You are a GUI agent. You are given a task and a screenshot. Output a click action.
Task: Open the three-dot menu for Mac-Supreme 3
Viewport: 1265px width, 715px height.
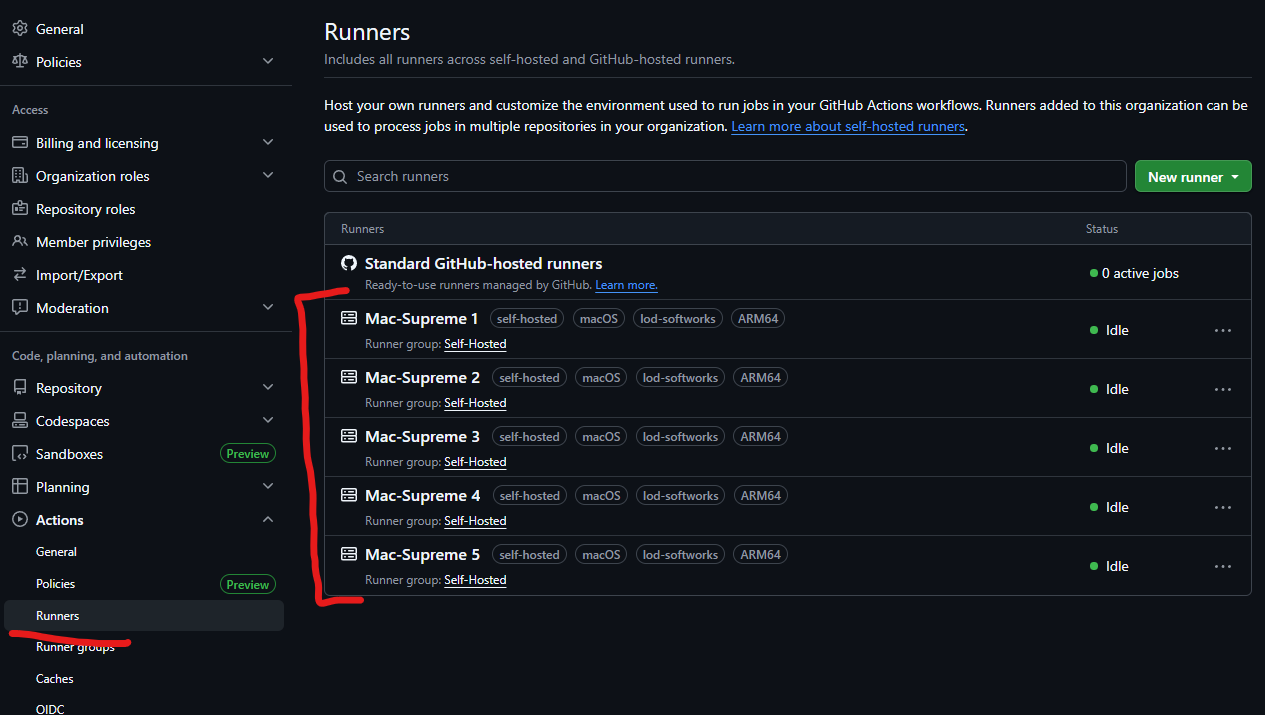tap(1223, 448)
